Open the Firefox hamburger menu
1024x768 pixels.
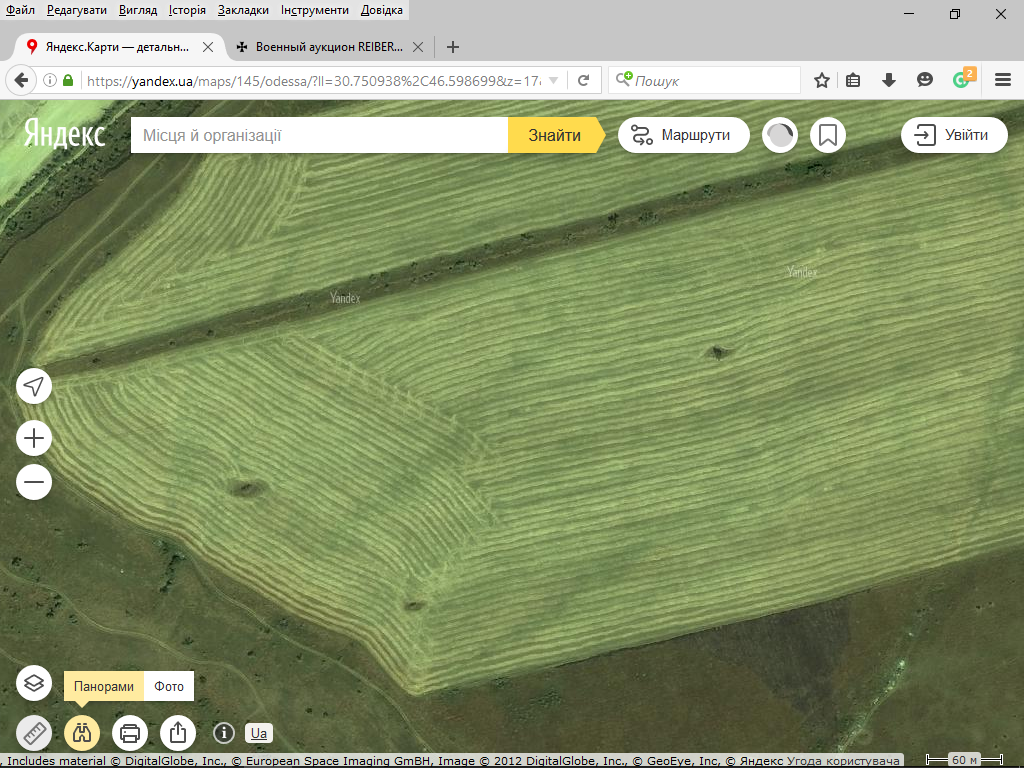pos(1003,80)
